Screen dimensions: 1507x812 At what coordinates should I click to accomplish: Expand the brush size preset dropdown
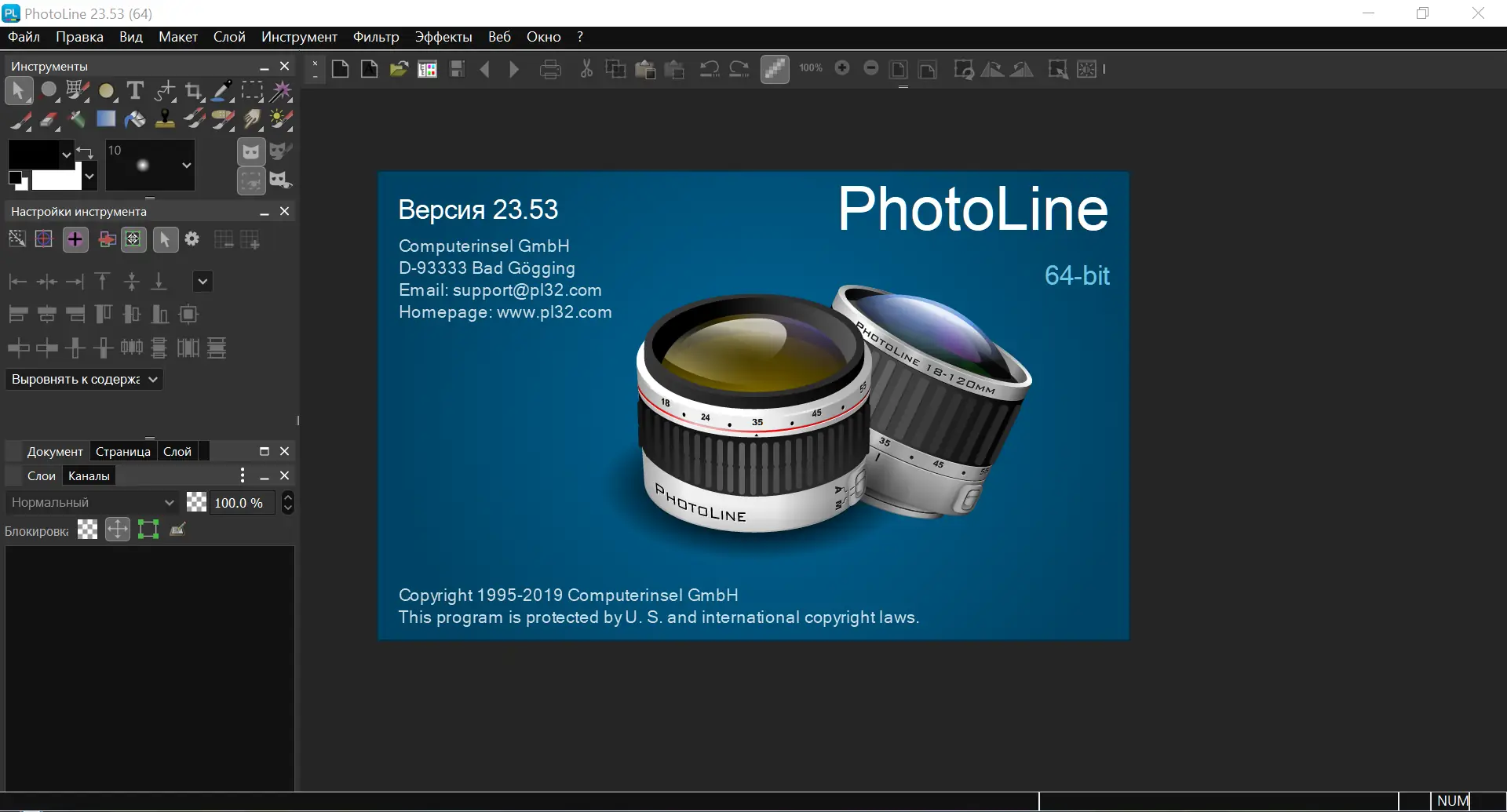tap(186, 166)
